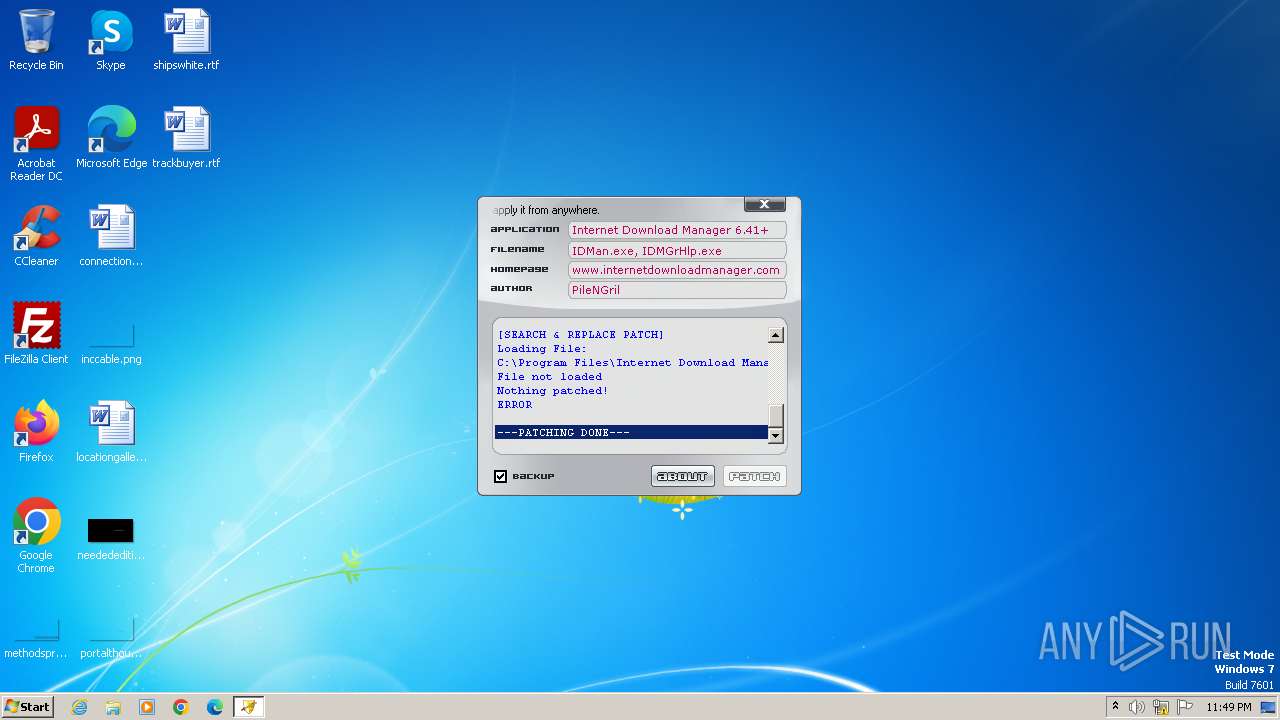Close the patcher window
Image resolution: width=1280 pixels, height=720 pixels.
coord(765,204)
